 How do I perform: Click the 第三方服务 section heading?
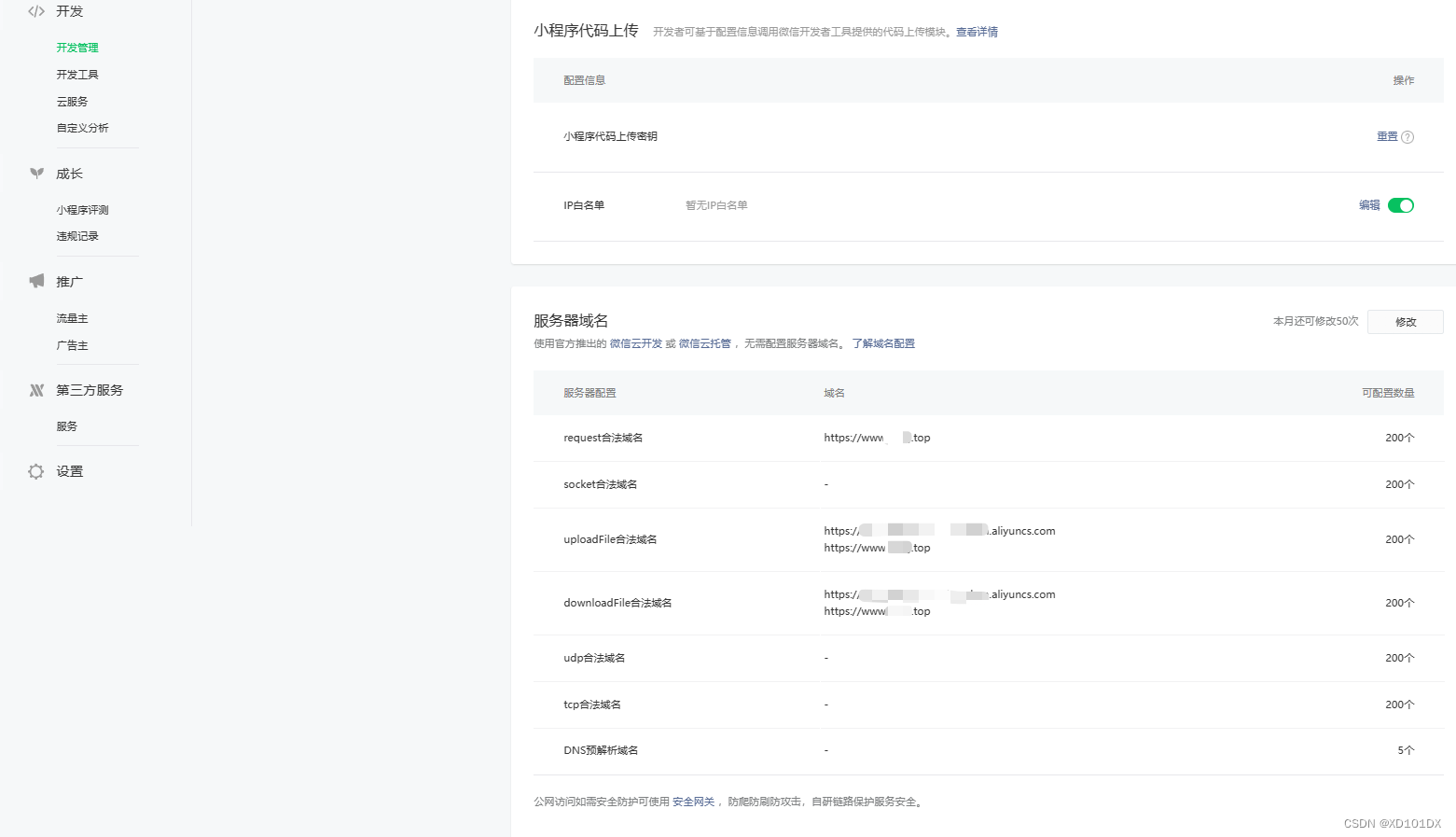[x=90, y=390]
